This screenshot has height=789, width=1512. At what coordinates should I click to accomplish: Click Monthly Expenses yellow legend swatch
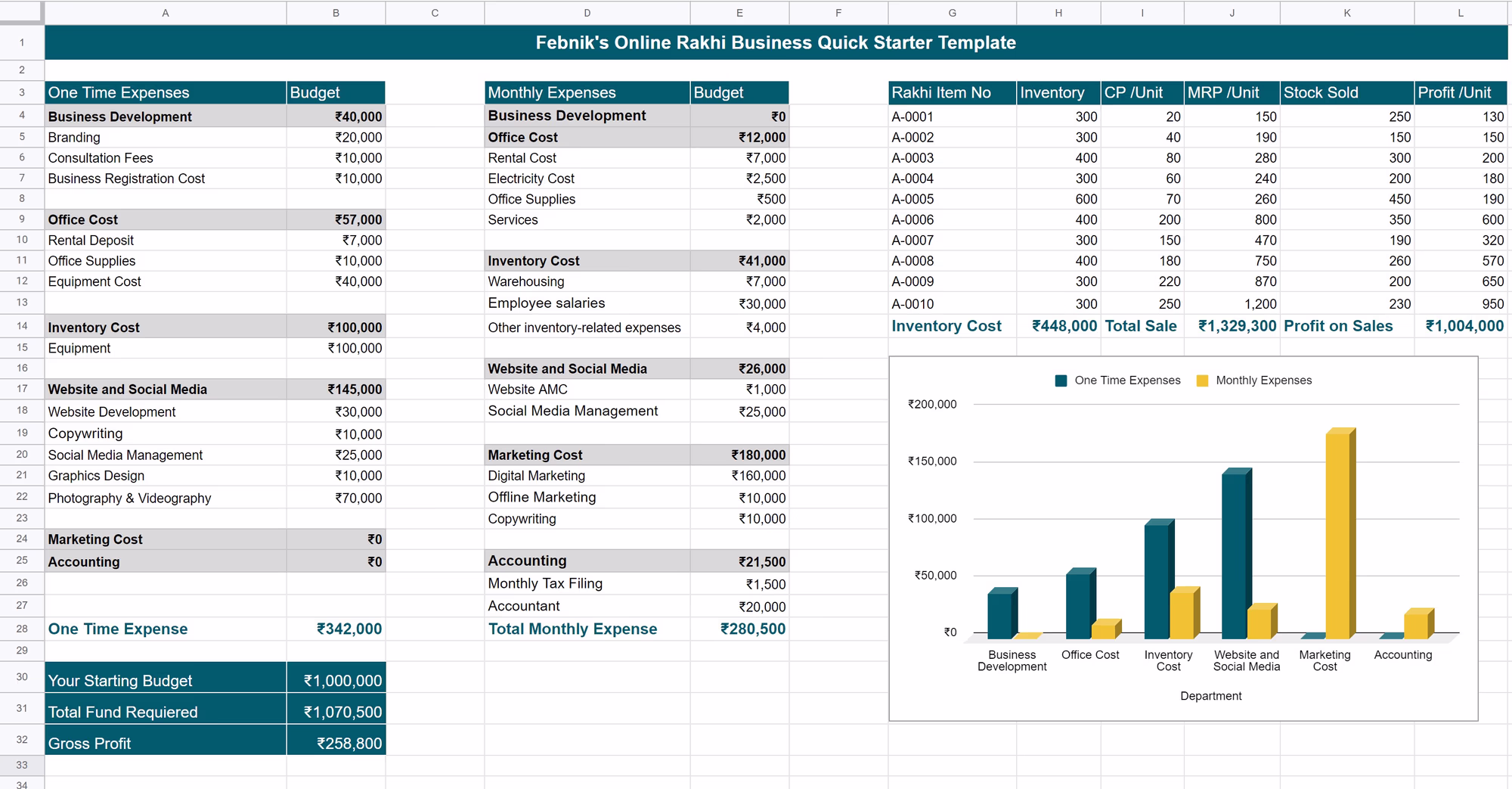click(1202, 381)
